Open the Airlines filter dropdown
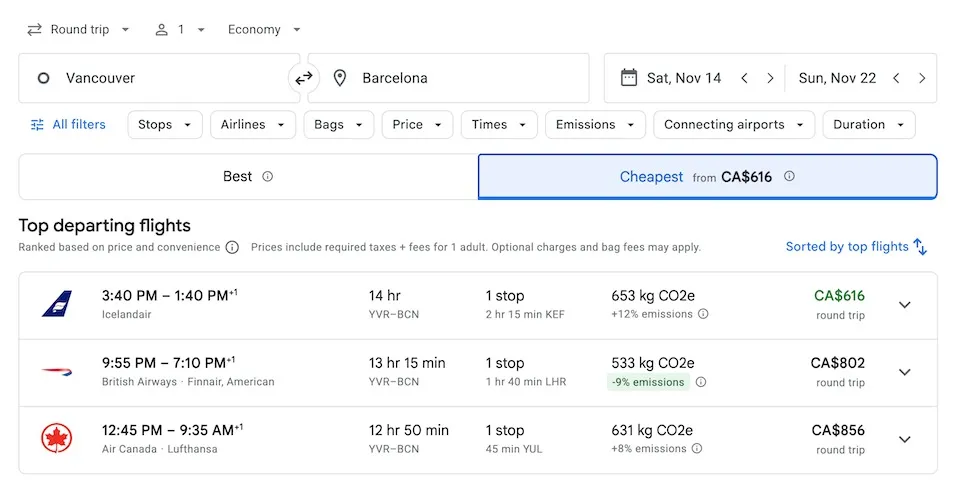960x481 pixels. pos(253,125)
